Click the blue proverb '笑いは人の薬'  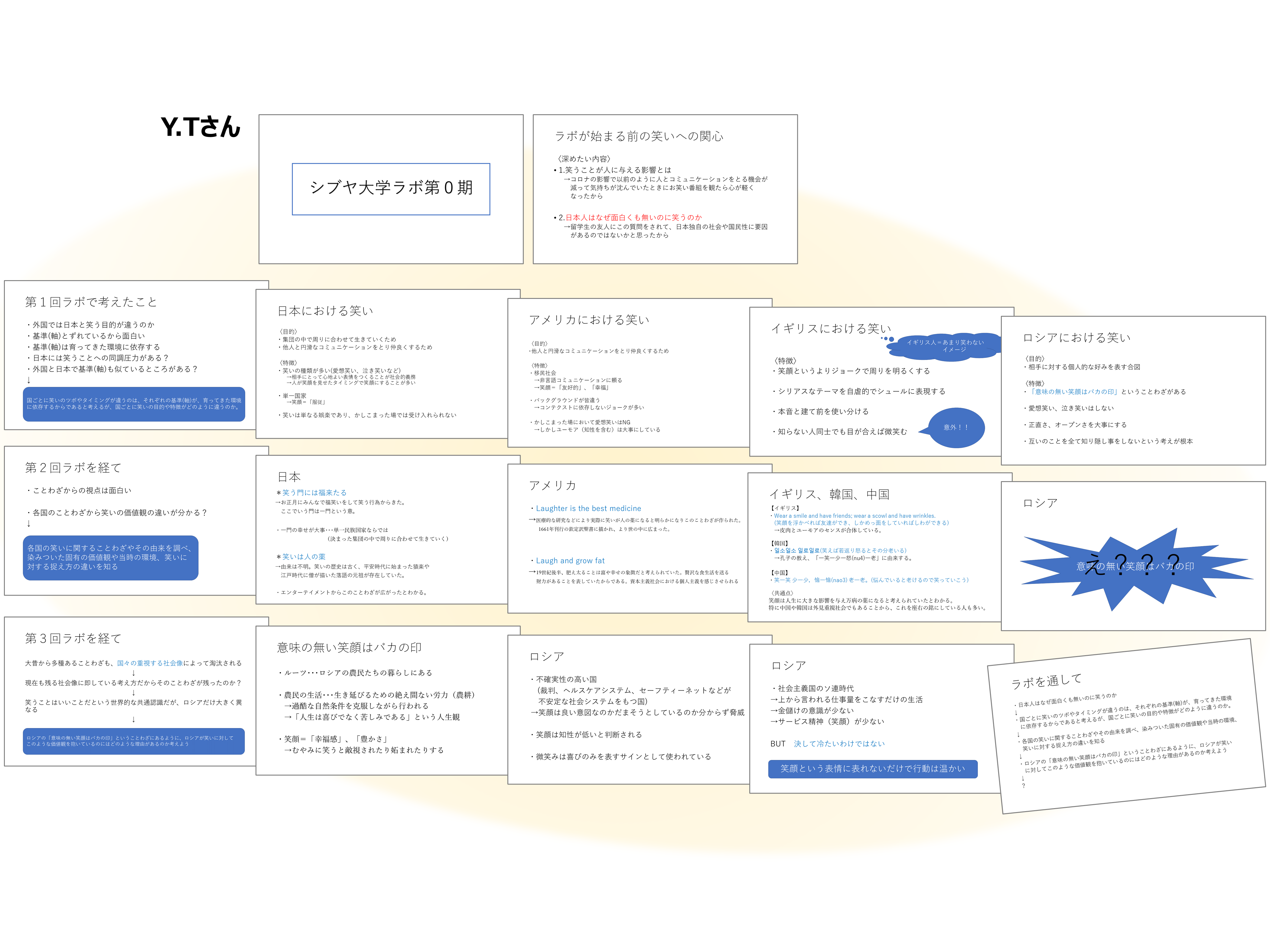(304, 557)
